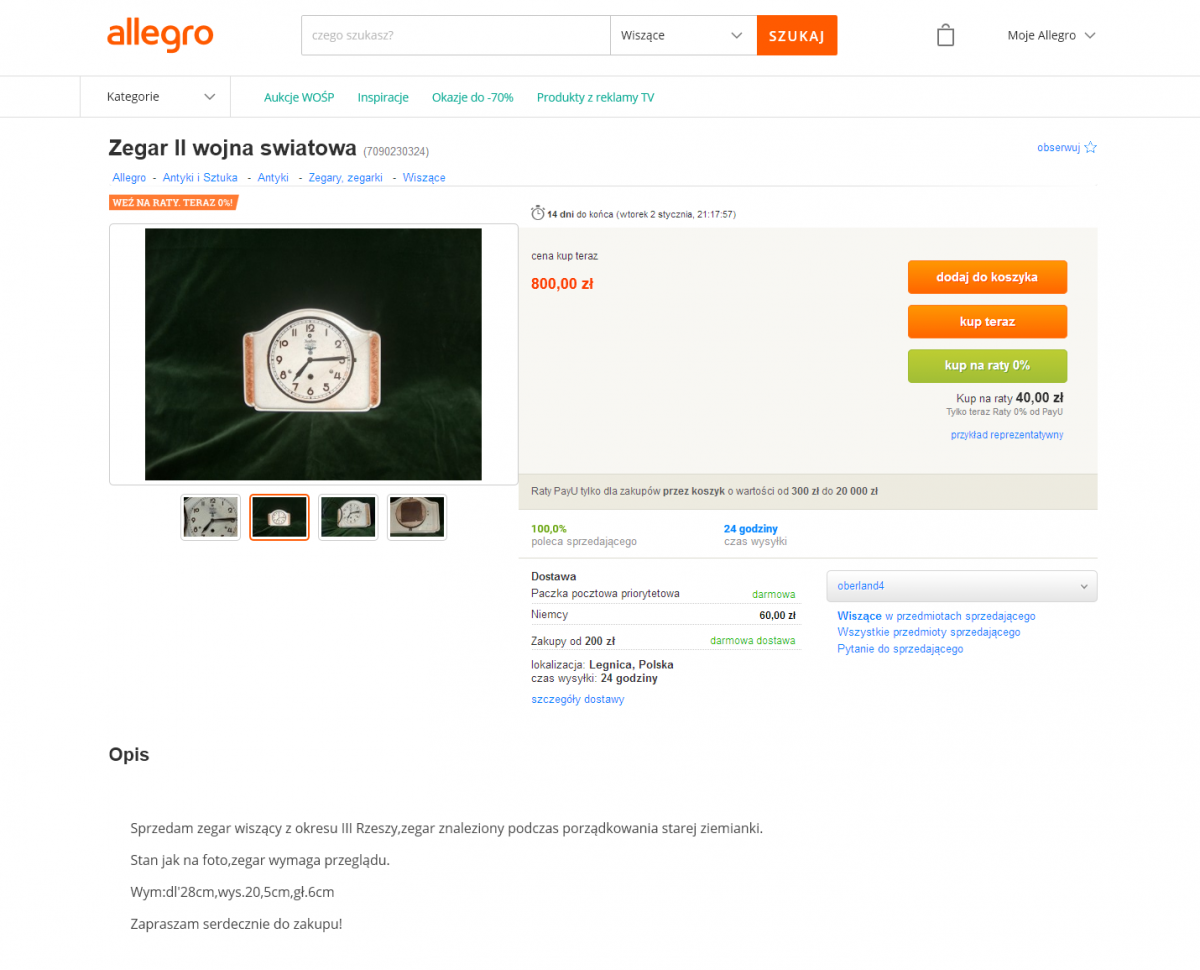Click the observe star icon
This screenshot has height=970, width=1200.
click(x=1090, y=147)
